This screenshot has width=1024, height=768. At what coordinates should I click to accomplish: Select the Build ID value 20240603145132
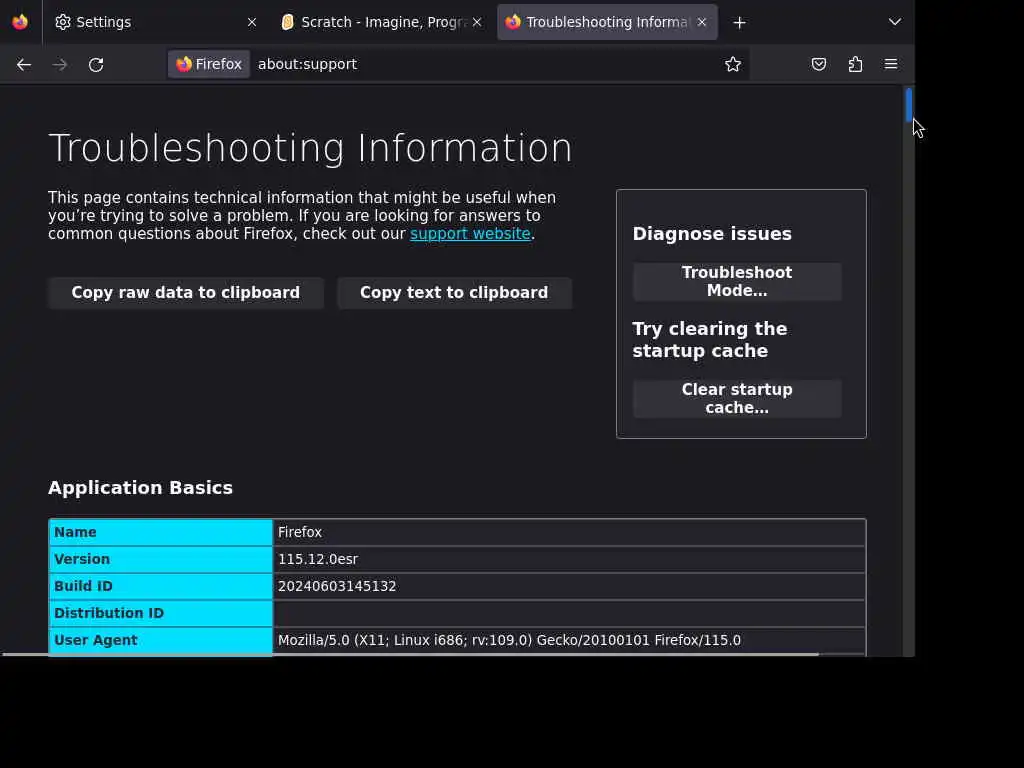[x=337, y=586]
